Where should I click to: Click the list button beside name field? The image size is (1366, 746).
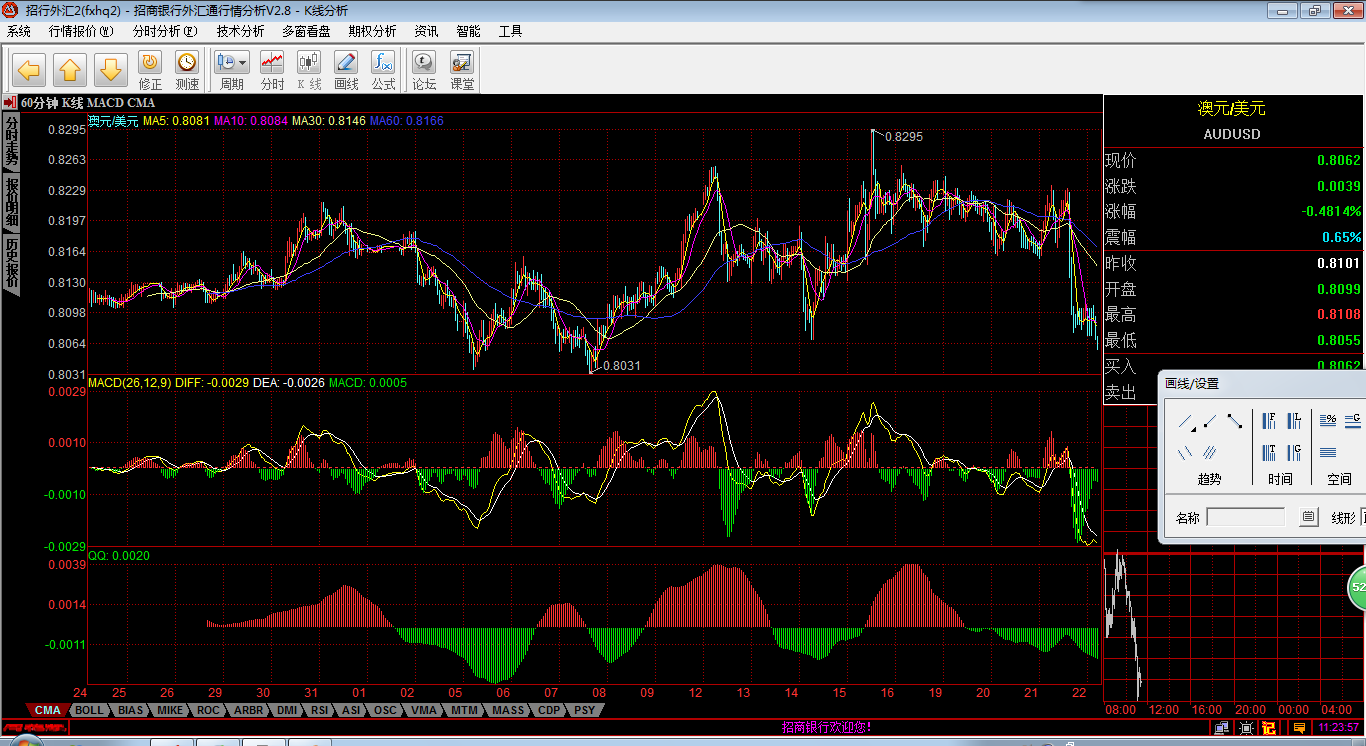click(1308, 517)
